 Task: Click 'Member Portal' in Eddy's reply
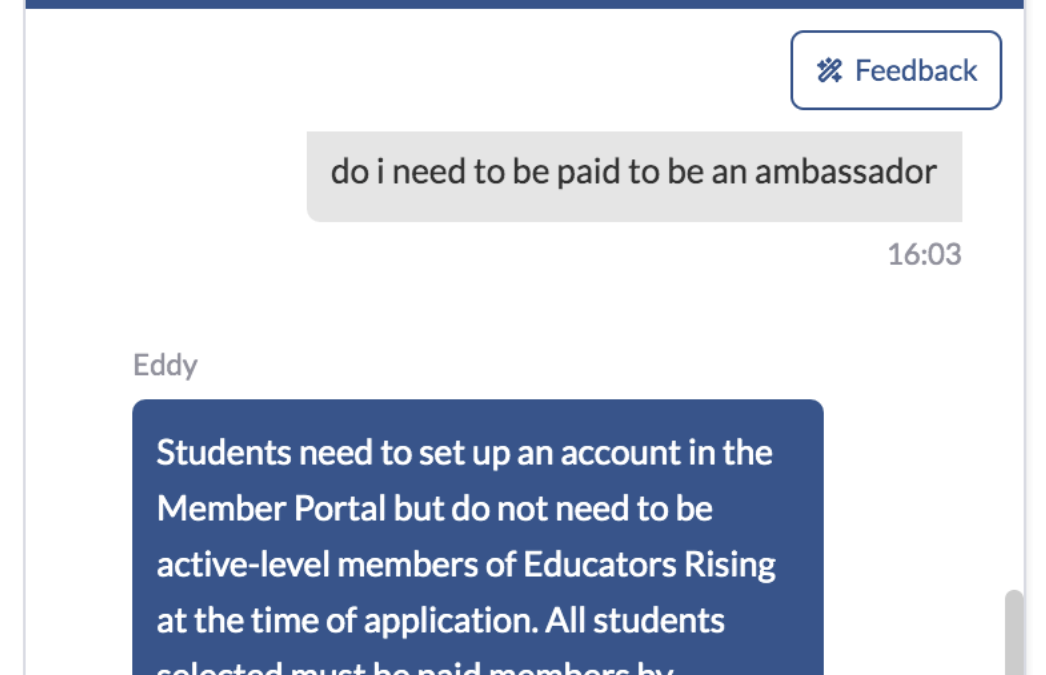tap(271, 509)
